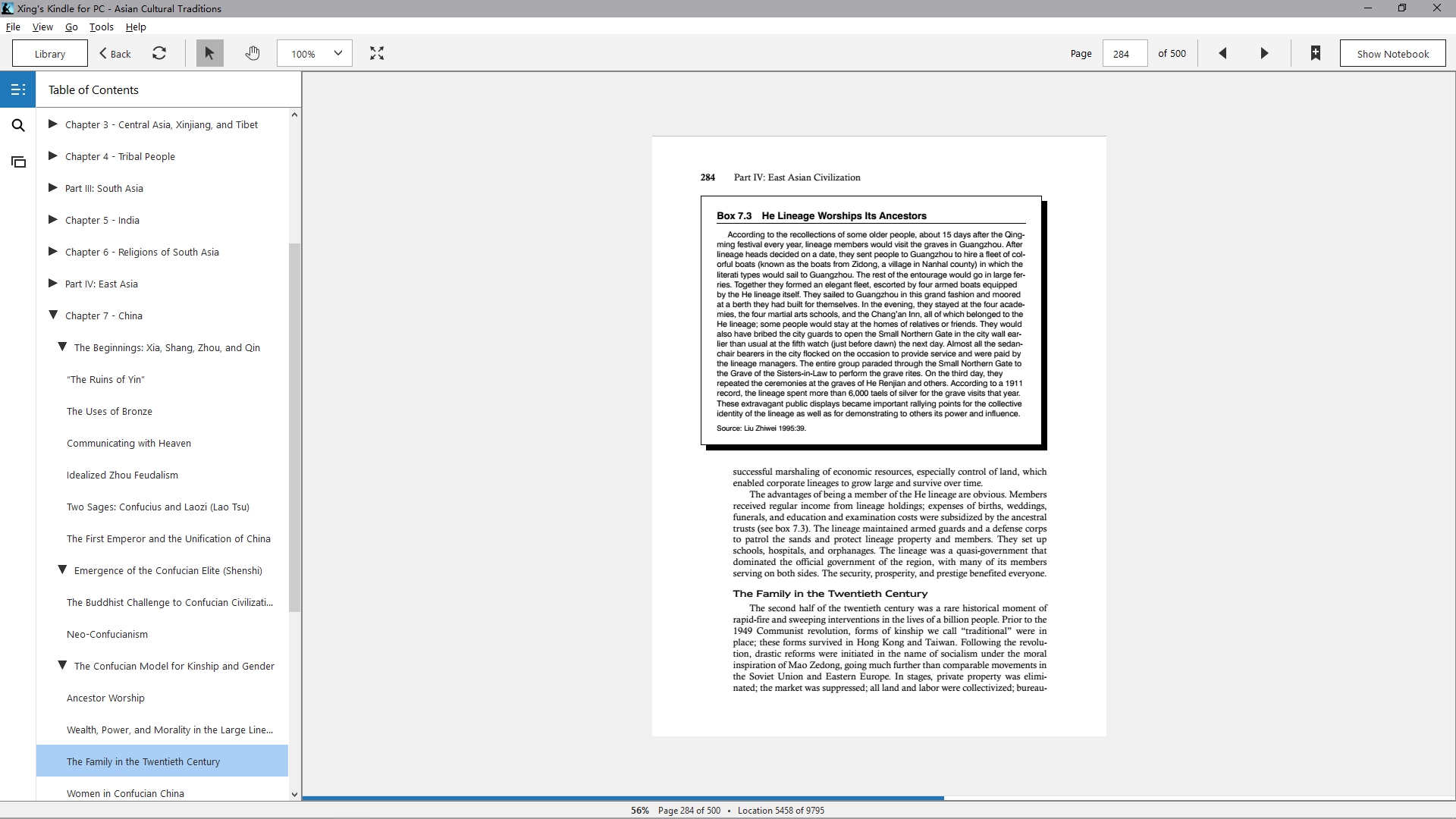Screen dimensions: 1456x819
Task: Open the search panel
Action: pos(18,125)
